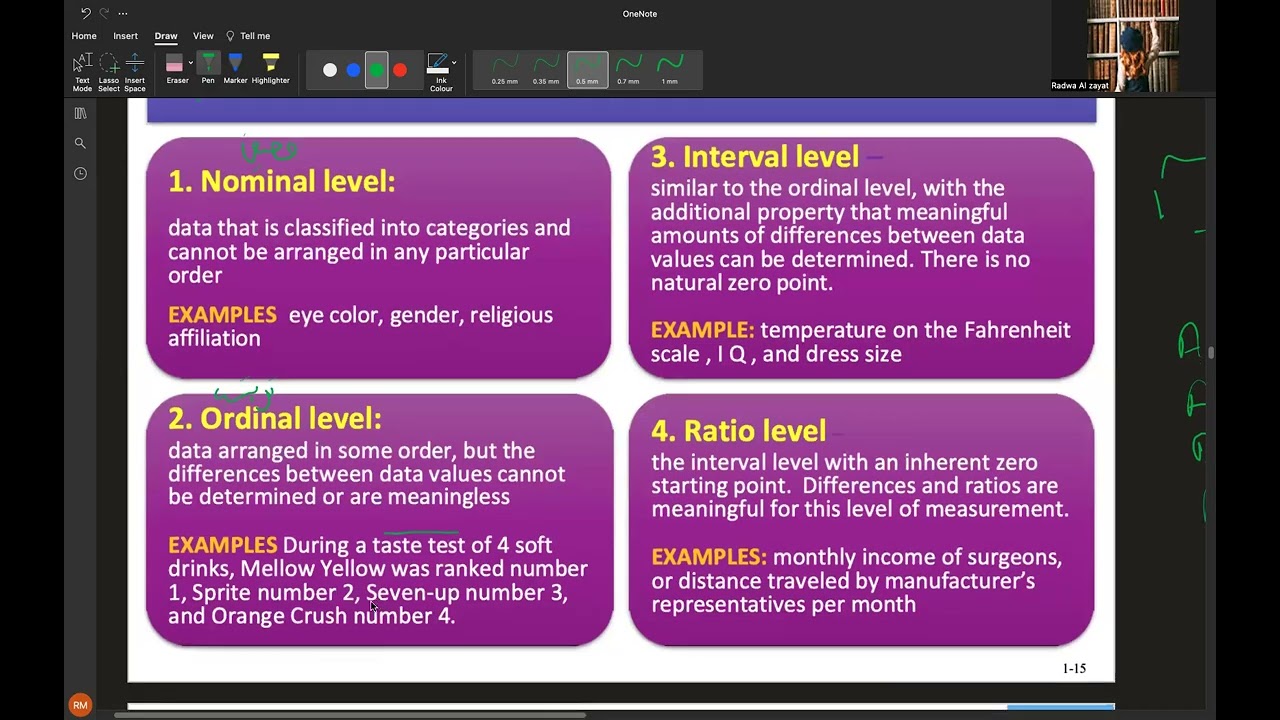Select the Draw tab
This screenshot has width=1280, height=720.
166,36
